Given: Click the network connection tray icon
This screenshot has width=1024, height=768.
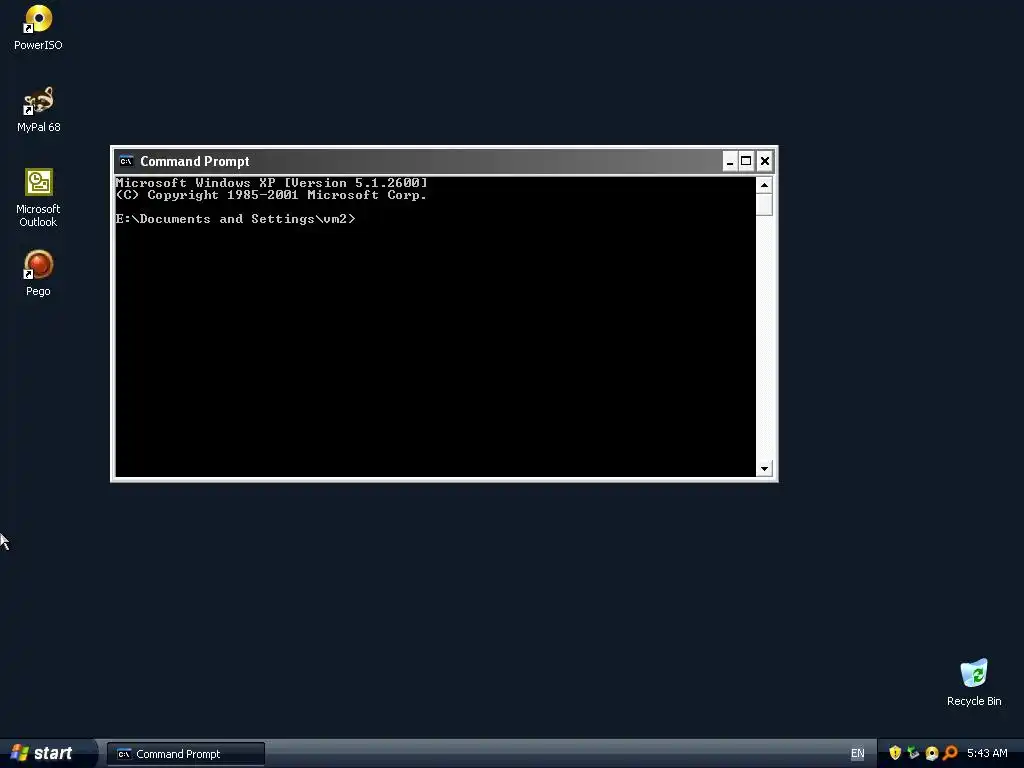Looking at the screenshot, I should 913,753.
